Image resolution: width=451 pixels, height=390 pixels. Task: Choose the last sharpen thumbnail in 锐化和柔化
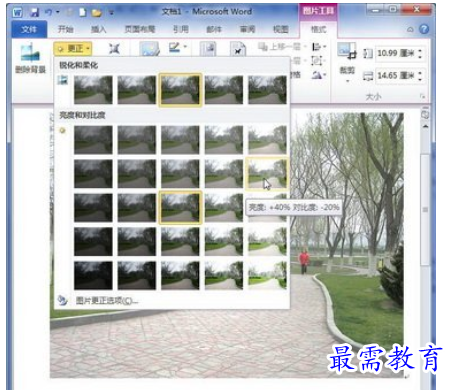(267, 90)
